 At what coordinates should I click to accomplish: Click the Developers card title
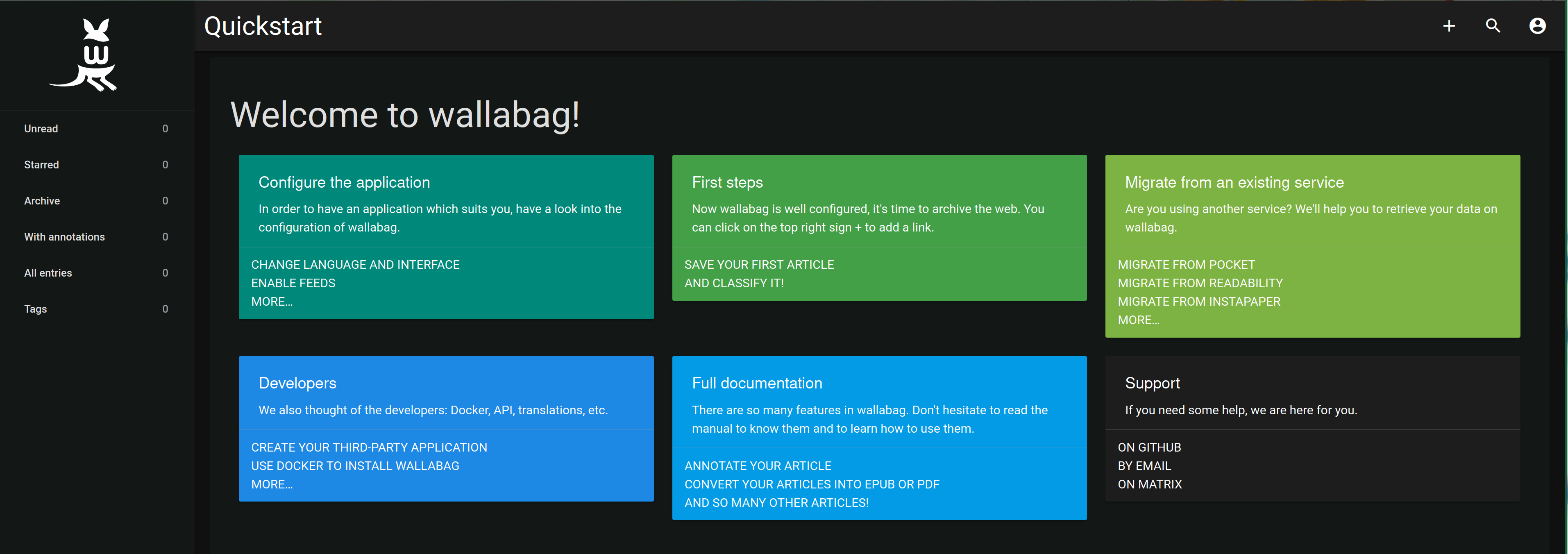pyautogui.click(x=297, y=383)
